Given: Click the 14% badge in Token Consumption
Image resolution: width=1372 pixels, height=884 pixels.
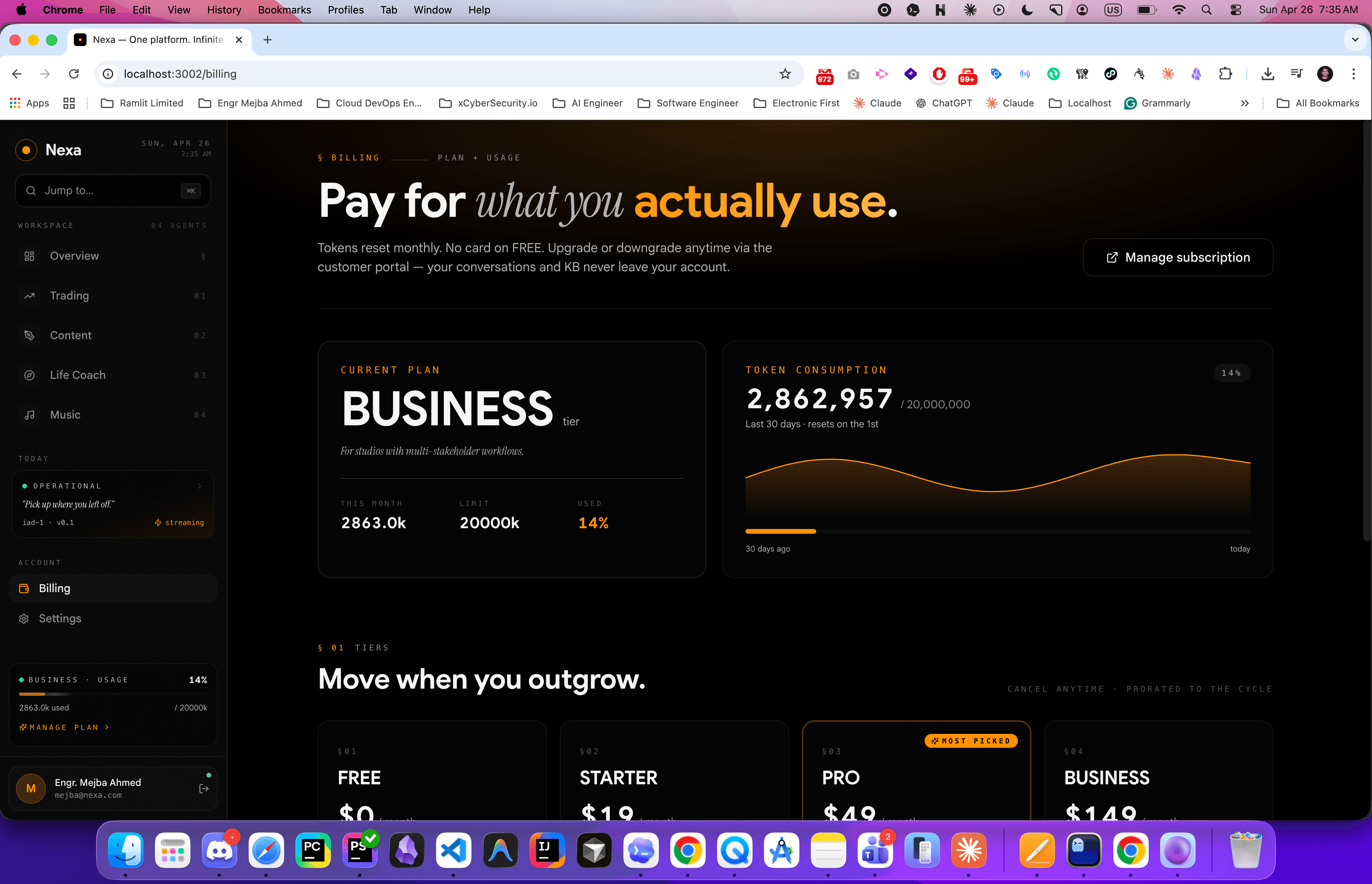Looking at the screenshot, I should 1231,373.
